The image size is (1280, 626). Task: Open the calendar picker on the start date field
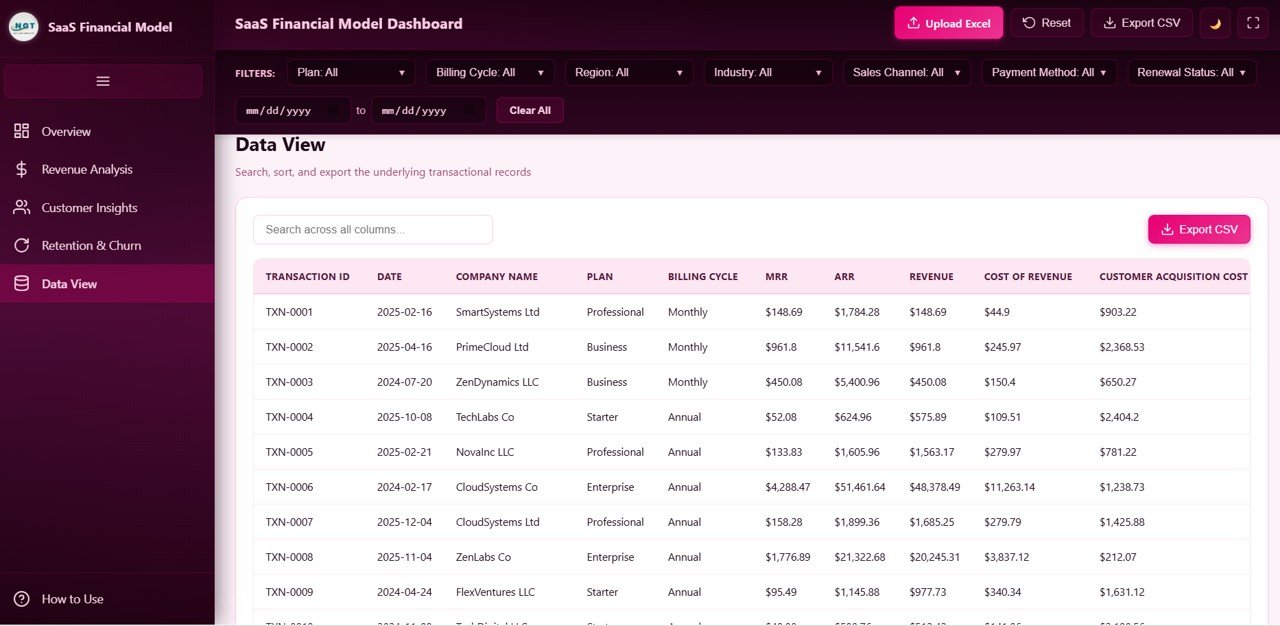(x=334, y=110)
